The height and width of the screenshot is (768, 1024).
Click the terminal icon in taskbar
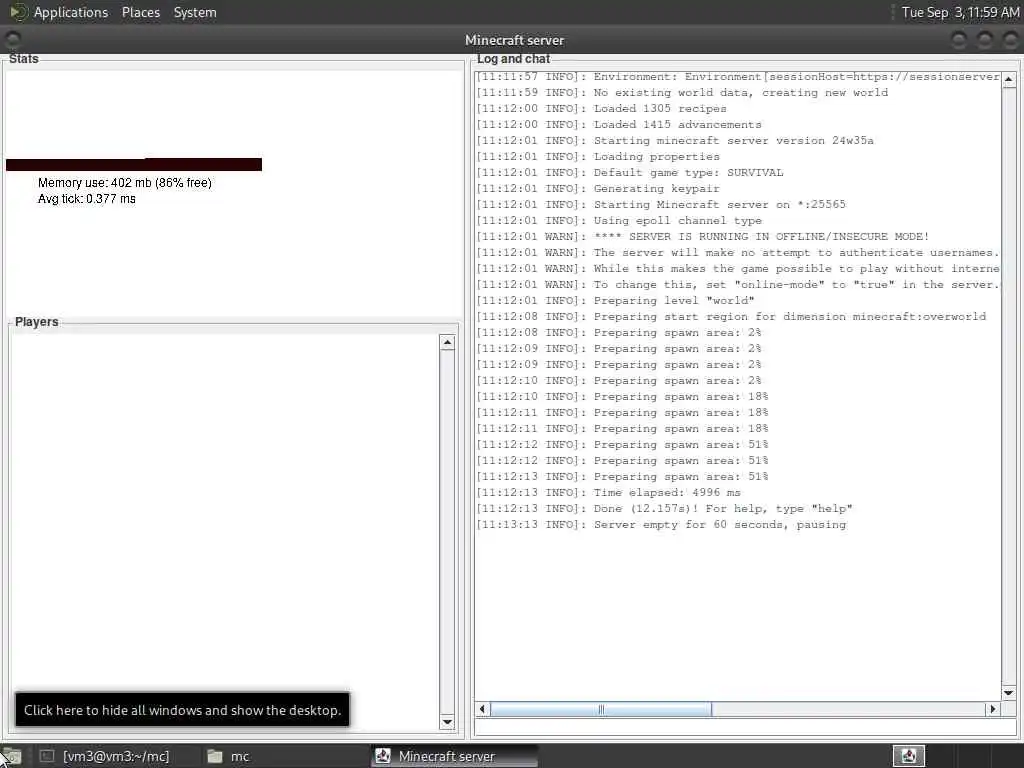pos(46,756)
